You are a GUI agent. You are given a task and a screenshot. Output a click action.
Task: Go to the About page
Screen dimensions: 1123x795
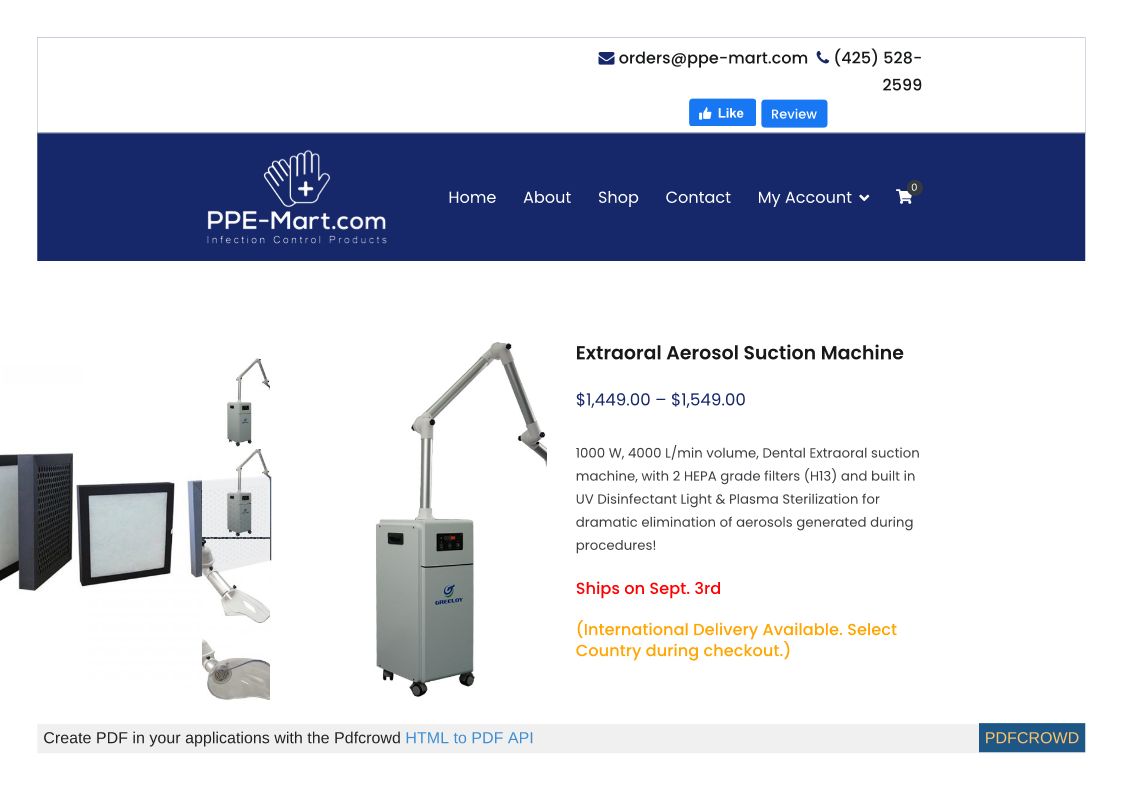(546, 198)
